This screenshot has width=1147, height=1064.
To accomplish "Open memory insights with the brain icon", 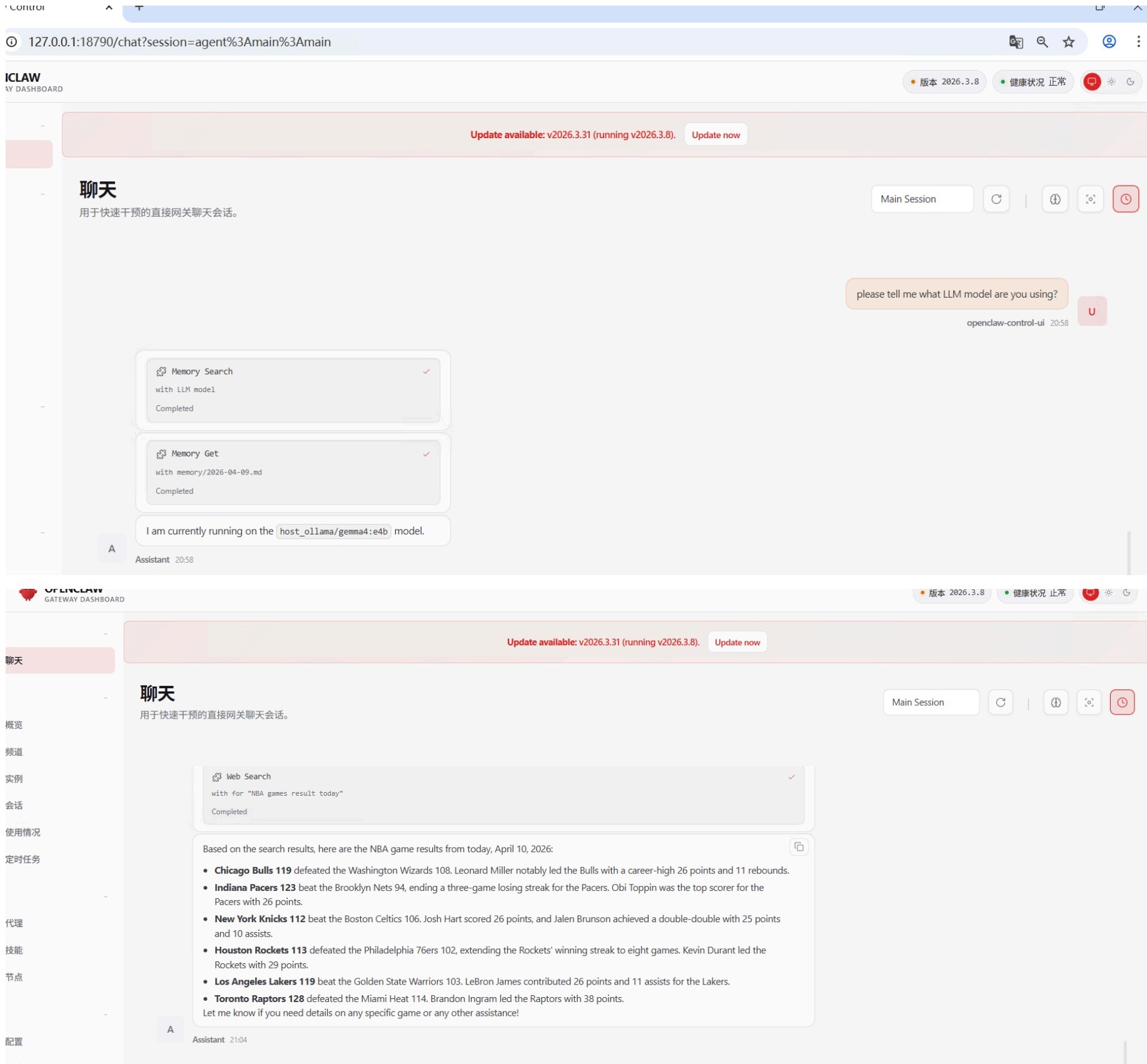I will click(1055, 199).
